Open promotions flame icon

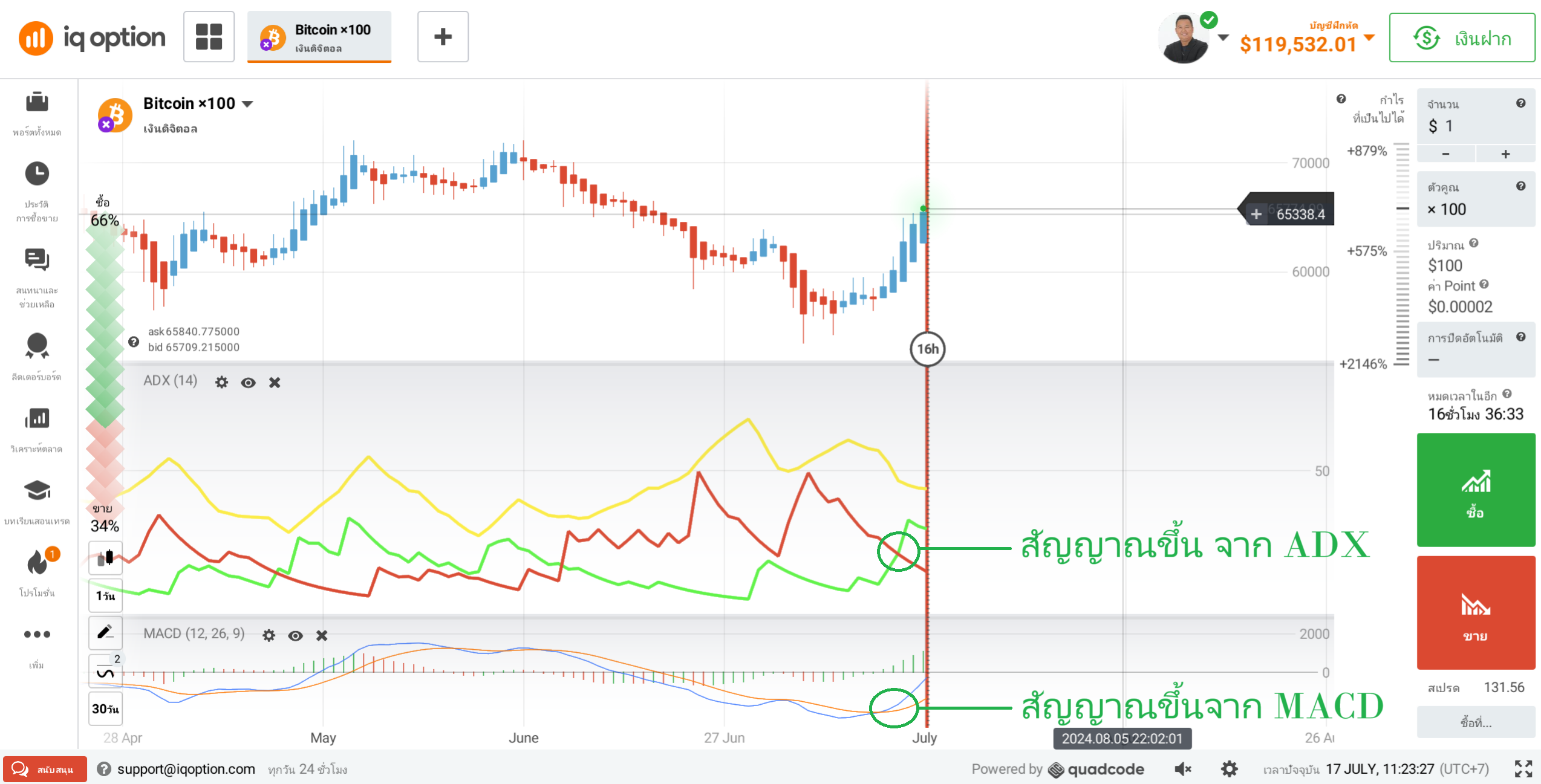[x=37, y=562]
